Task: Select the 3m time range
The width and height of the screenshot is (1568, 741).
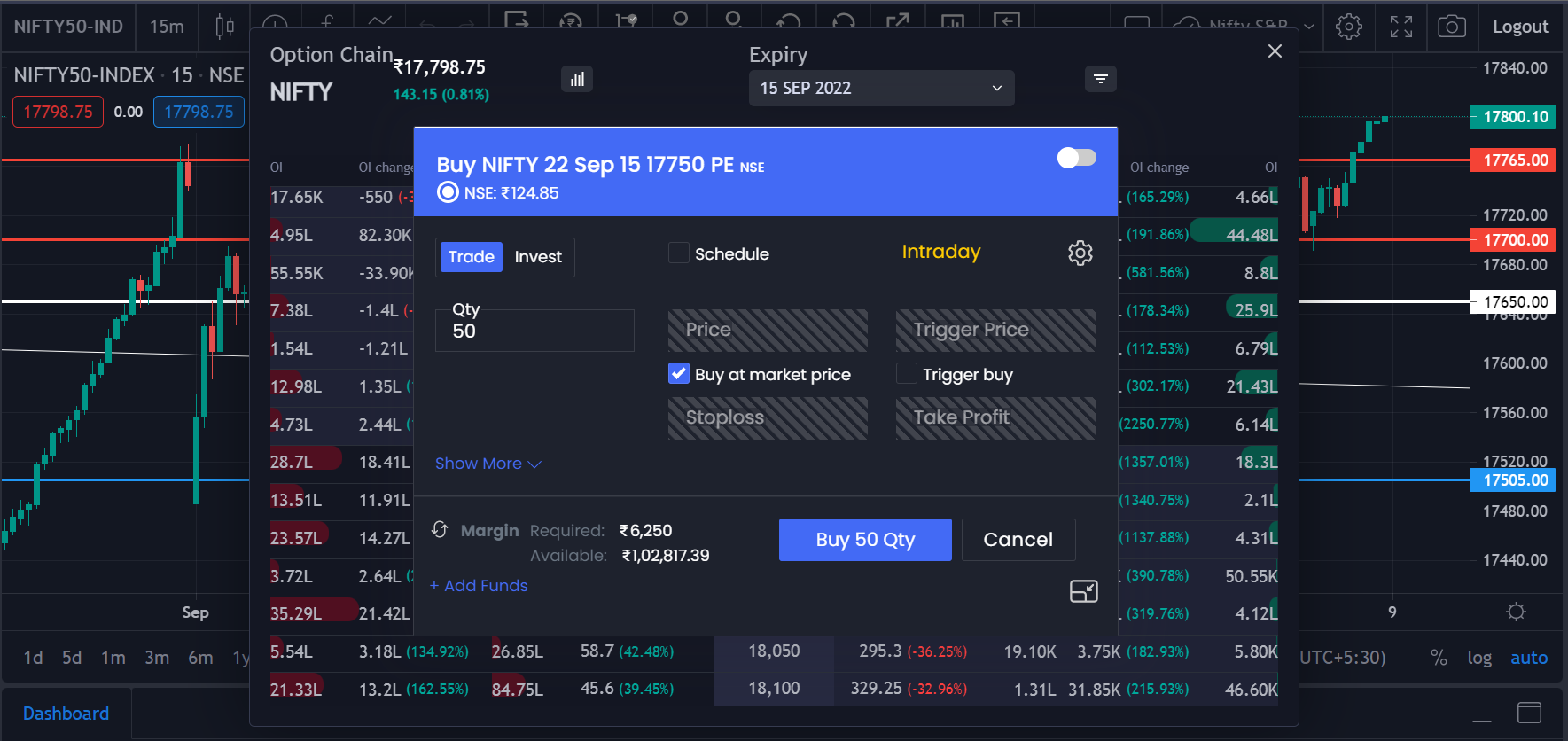Action: point(157,658)
